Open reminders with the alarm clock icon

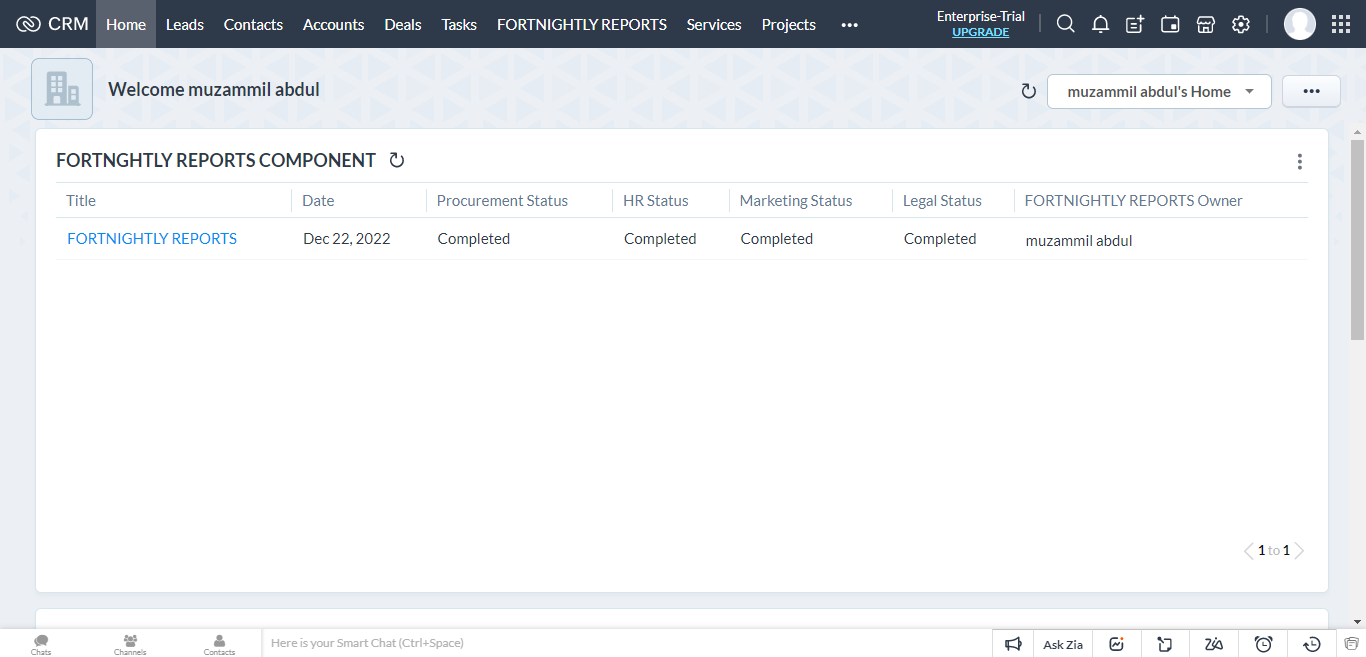pos(1263,643)
